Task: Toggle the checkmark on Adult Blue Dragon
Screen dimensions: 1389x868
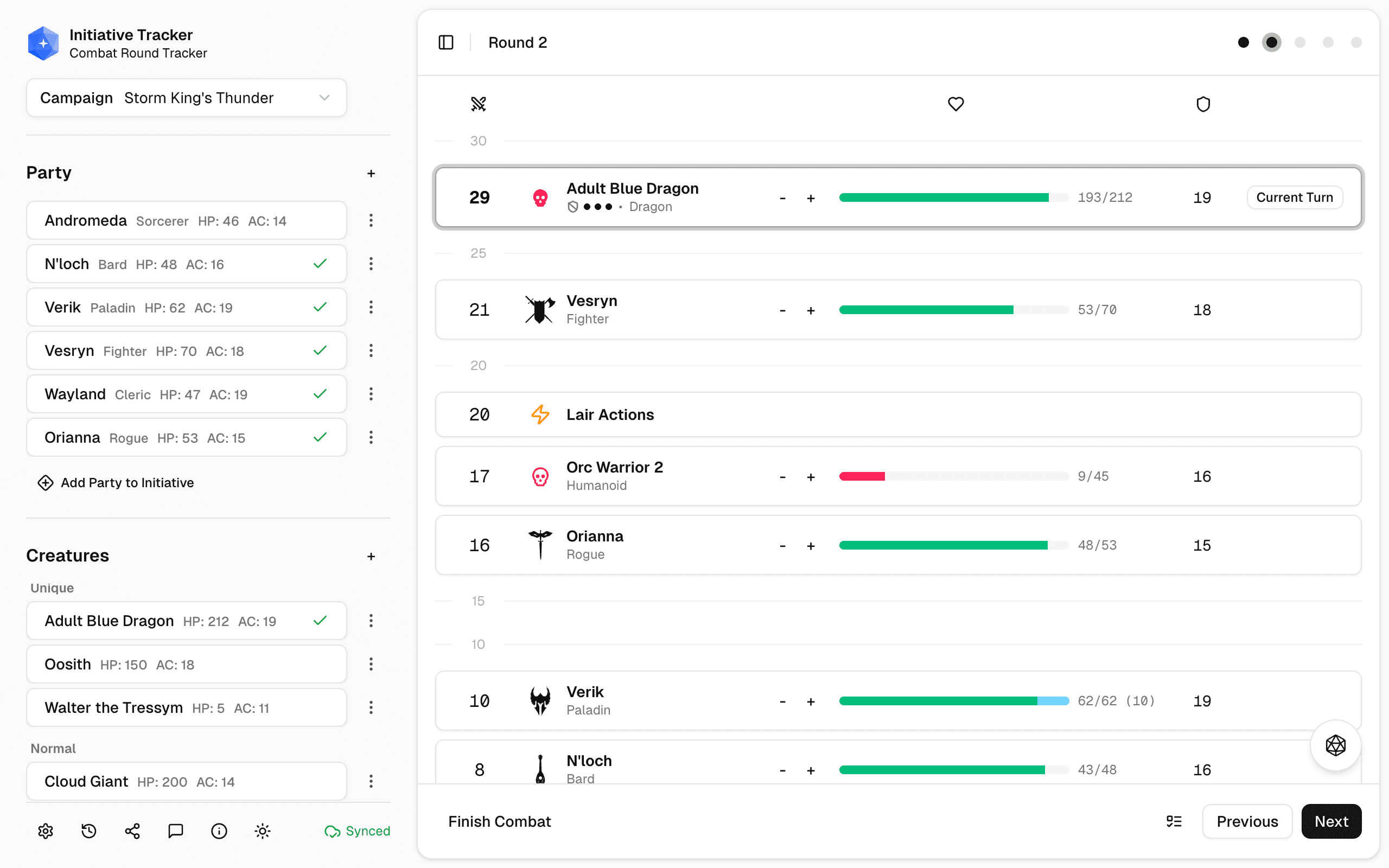Action: (x=320, y=621)
